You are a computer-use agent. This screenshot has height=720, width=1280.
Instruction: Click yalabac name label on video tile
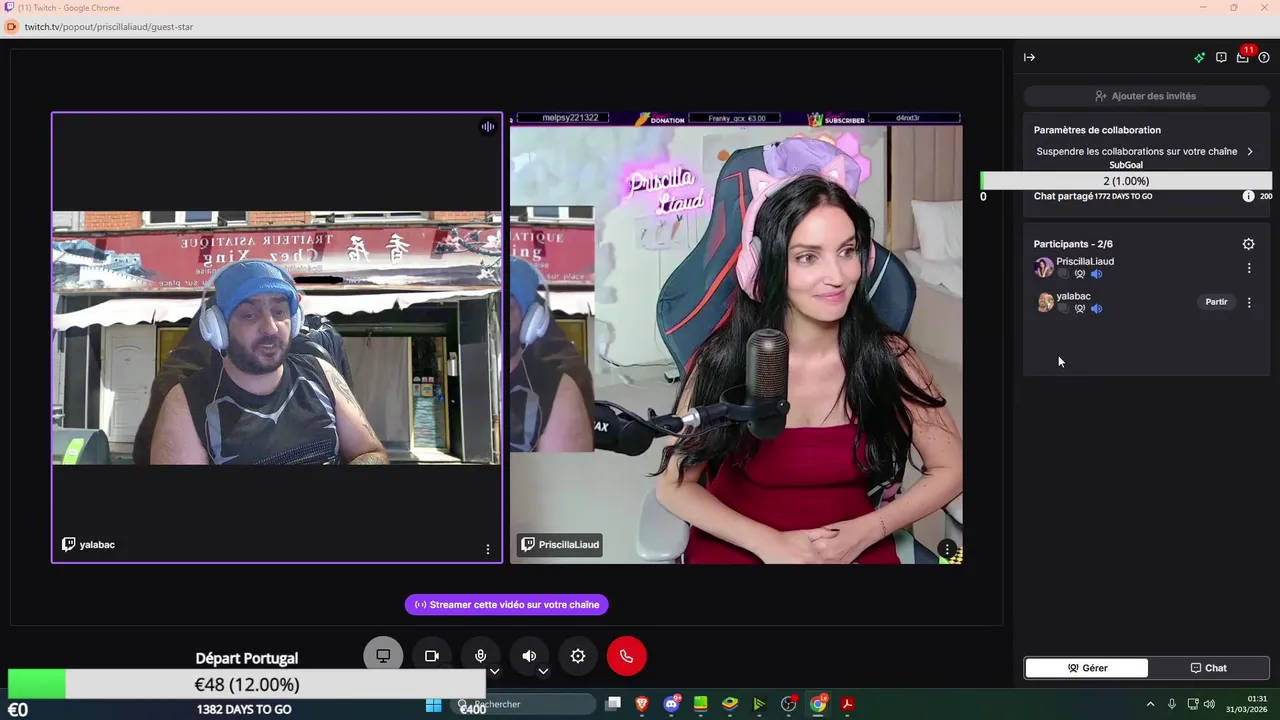pos(89,545)
